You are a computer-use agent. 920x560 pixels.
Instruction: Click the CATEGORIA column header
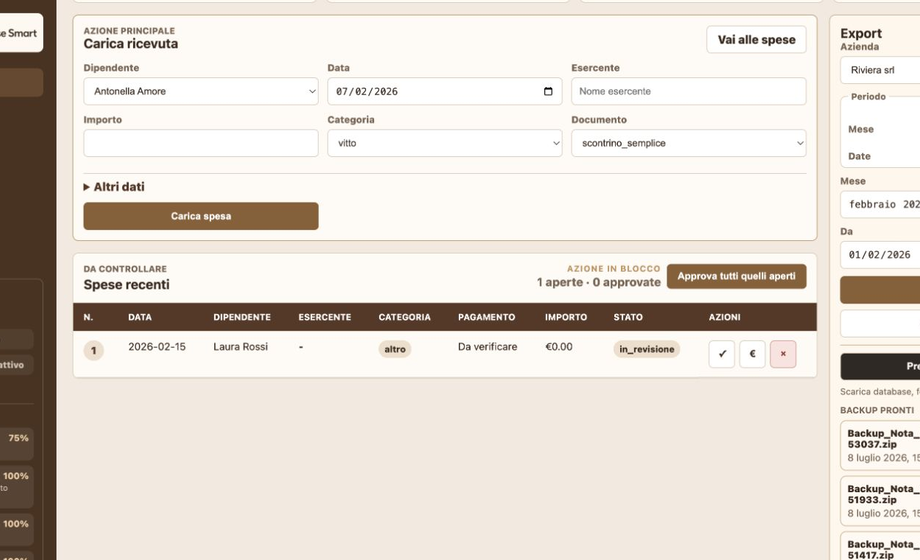click(x=404, y=317)
